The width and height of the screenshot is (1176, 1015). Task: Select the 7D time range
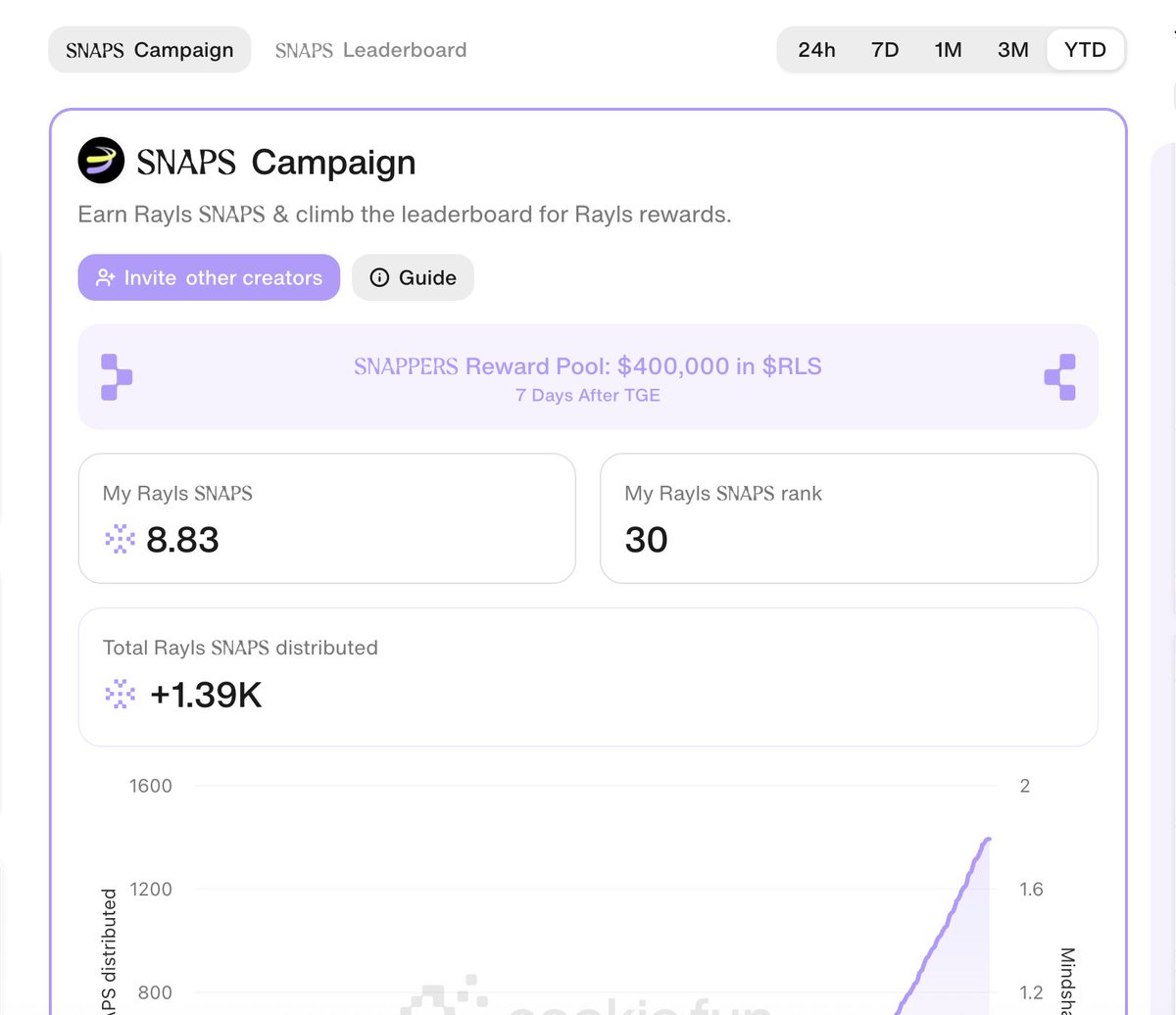tap(884, 50)
